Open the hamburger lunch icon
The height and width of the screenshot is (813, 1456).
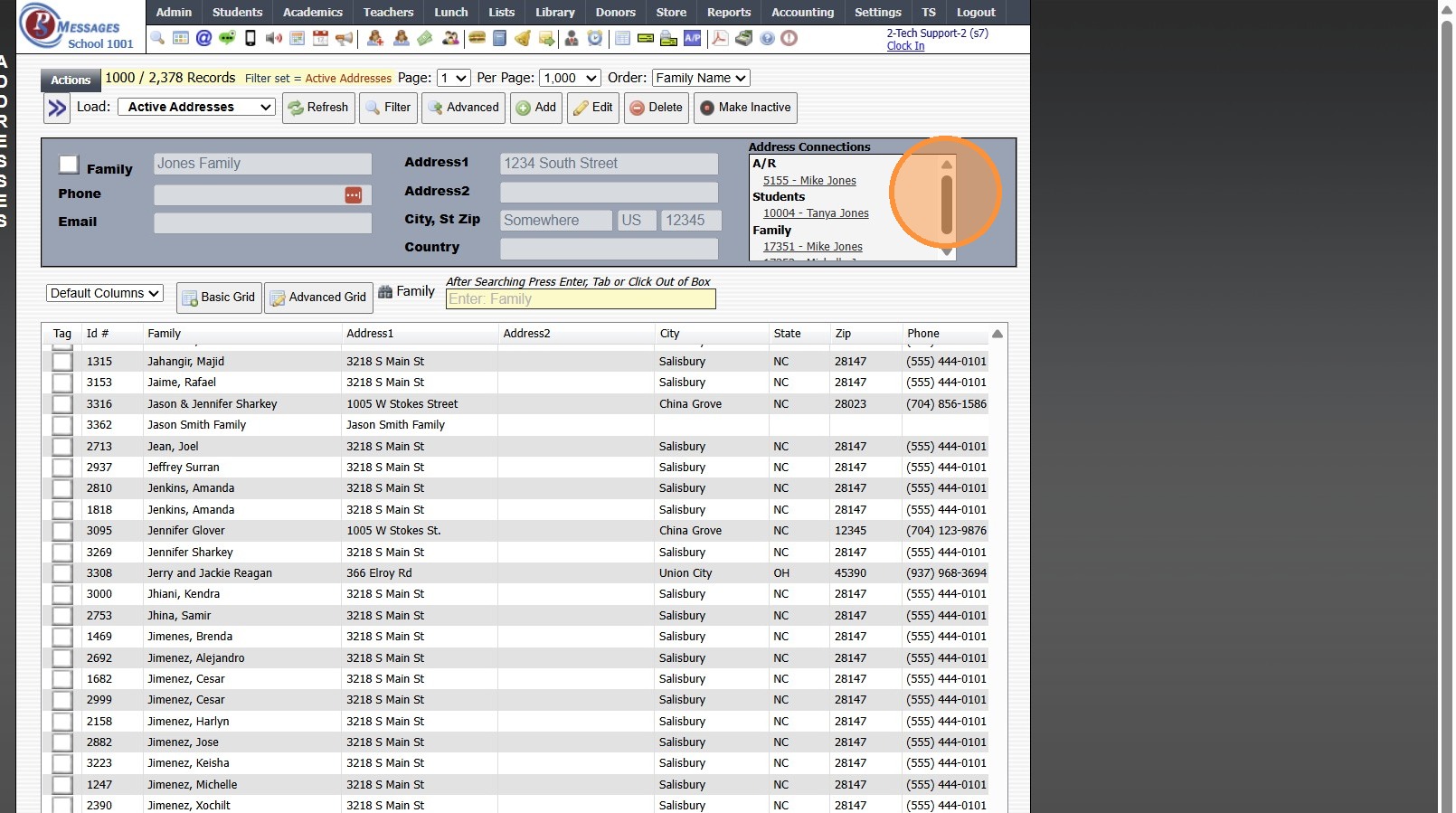[477, 38]
